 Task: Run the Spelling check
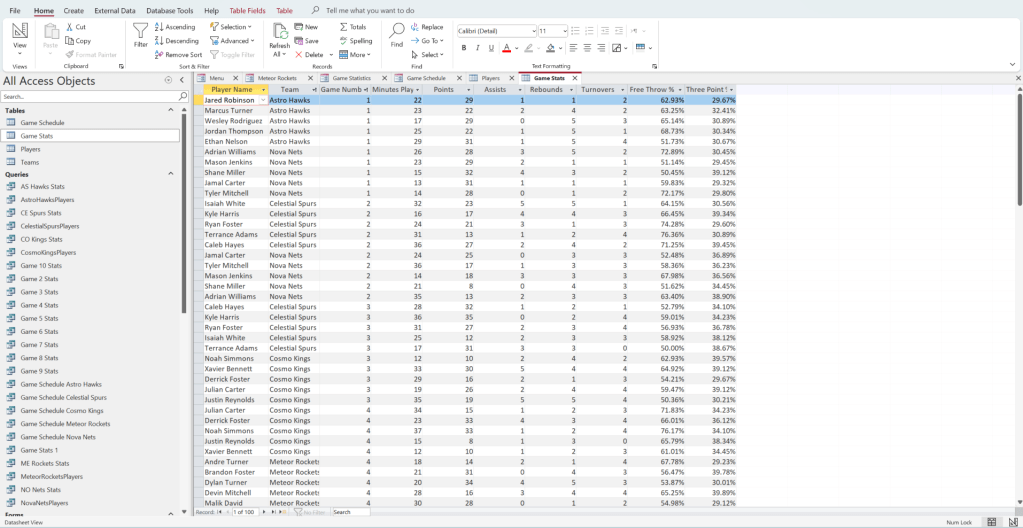[355, 41]
